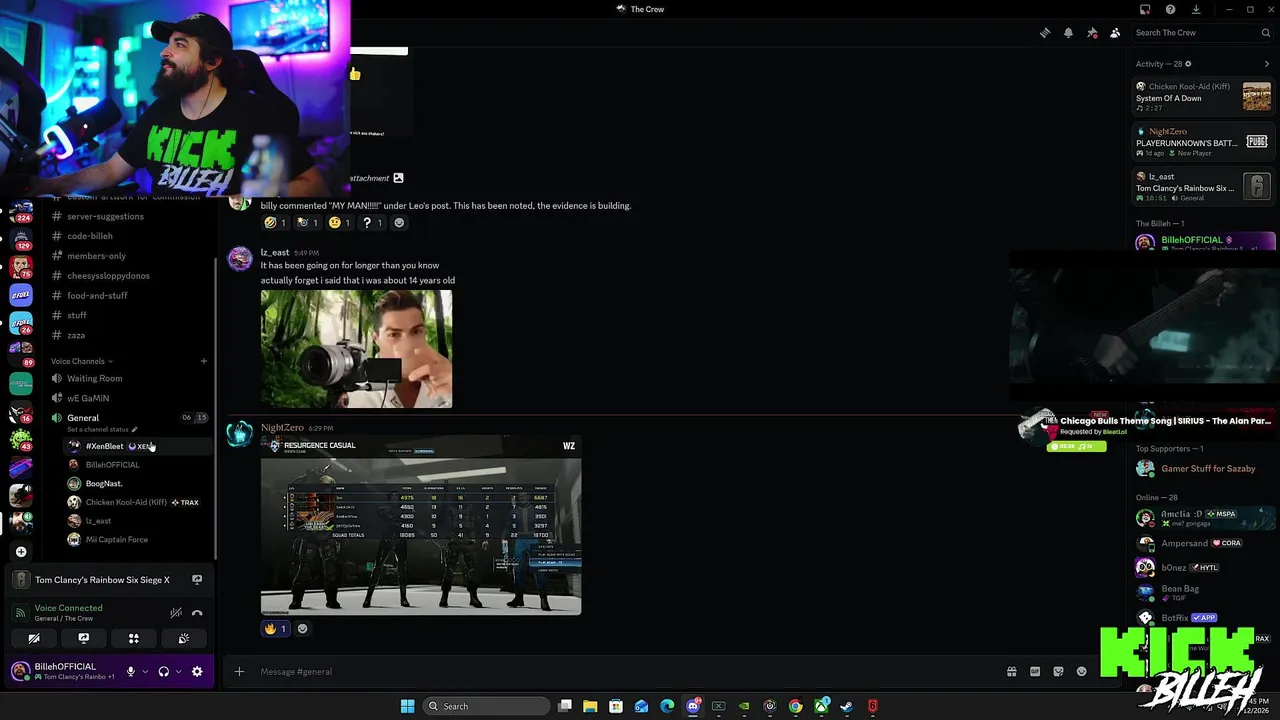
Task: Create a new voice channel with plus
Action: tap(203, 361)
